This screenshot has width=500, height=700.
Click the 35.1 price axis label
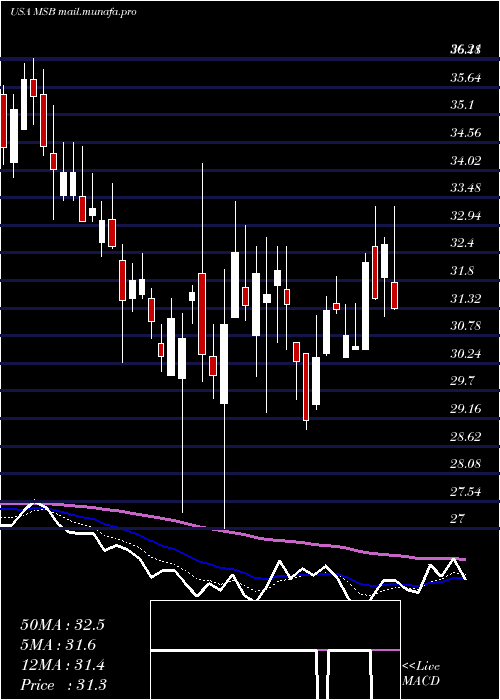(462, 105)
